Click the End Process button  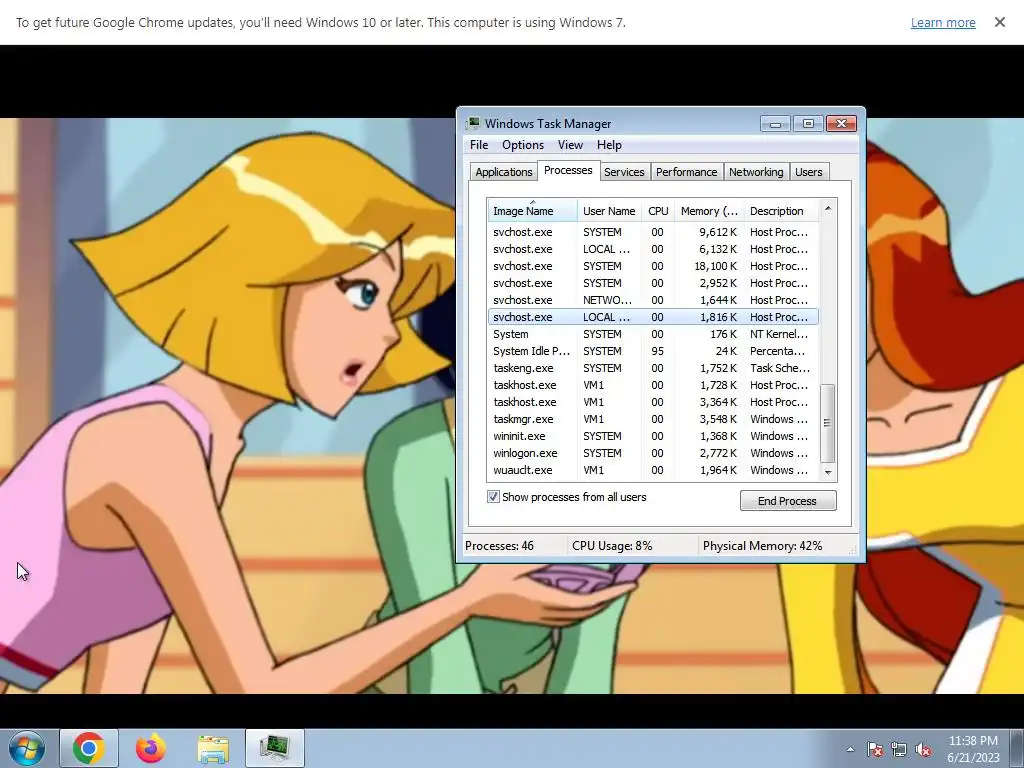coord(788,501)
